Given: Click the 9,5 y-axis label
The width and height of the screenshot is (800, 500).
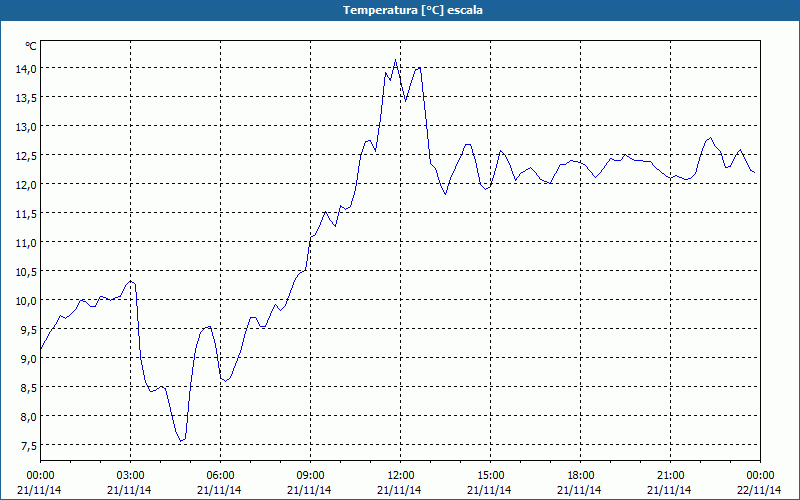Looking at the screenshot, I should pos(28,330).
